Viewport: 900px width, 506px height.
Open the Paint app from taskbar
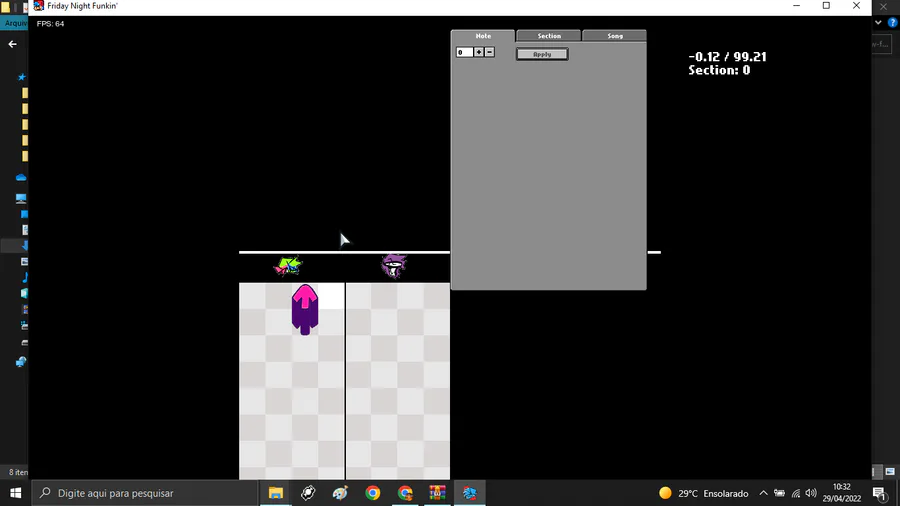(340, 493)
